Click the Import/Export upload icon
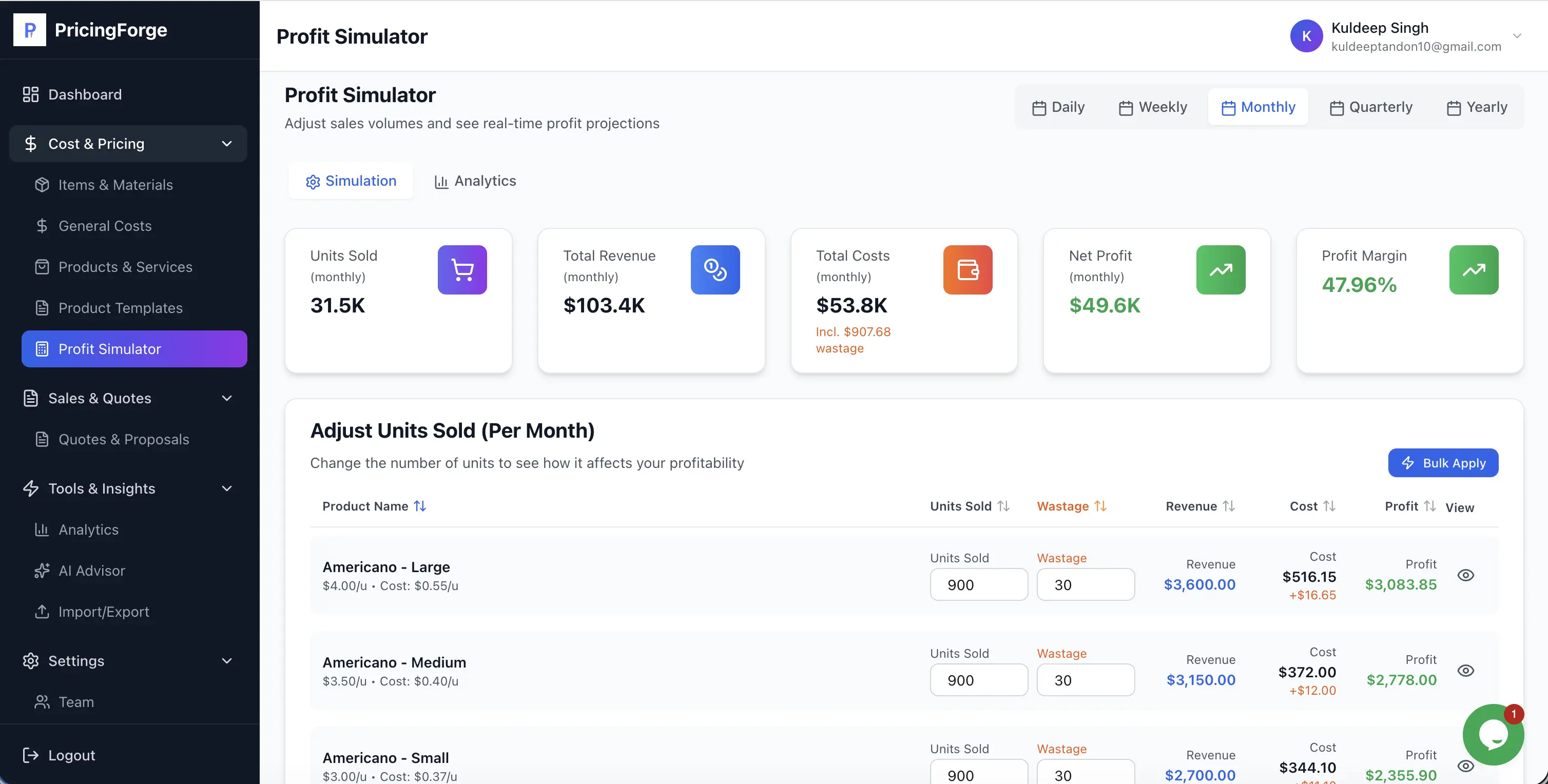This screenshot has width=1548, height=784. pos(42,612)
